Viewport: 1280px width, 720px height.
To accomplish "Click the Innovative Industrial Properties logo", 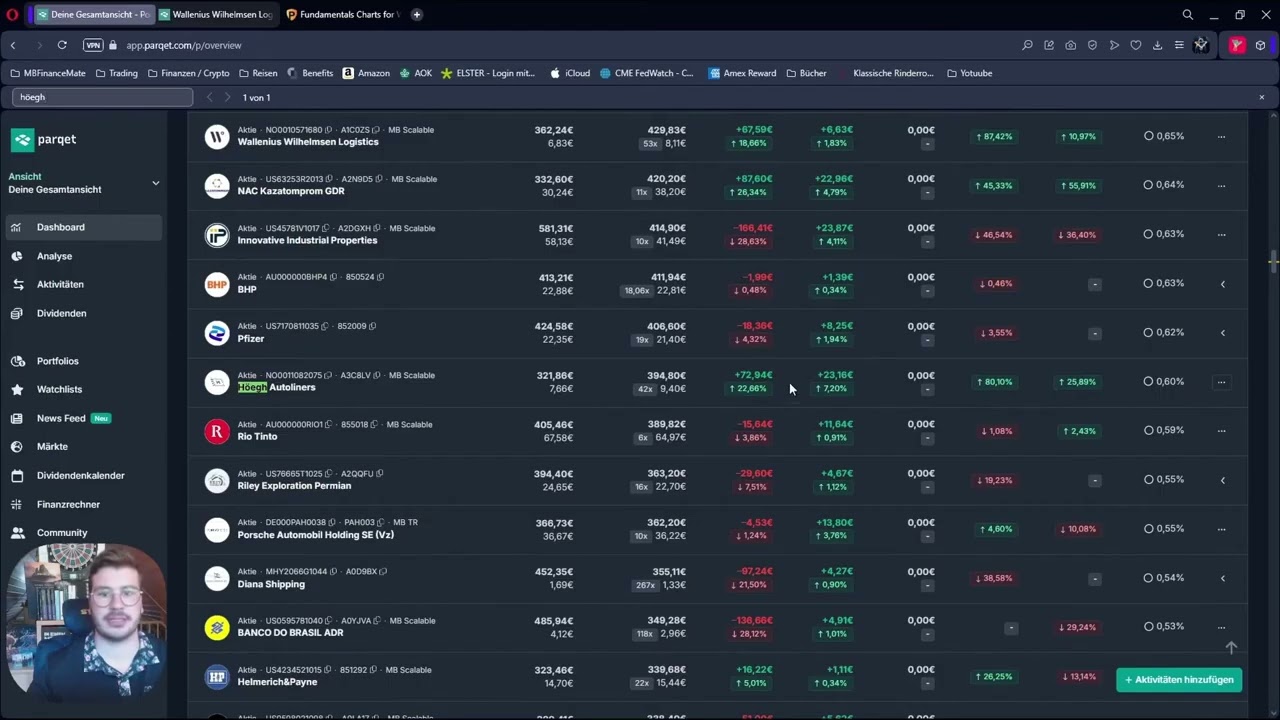I will [x=217, y=235].
